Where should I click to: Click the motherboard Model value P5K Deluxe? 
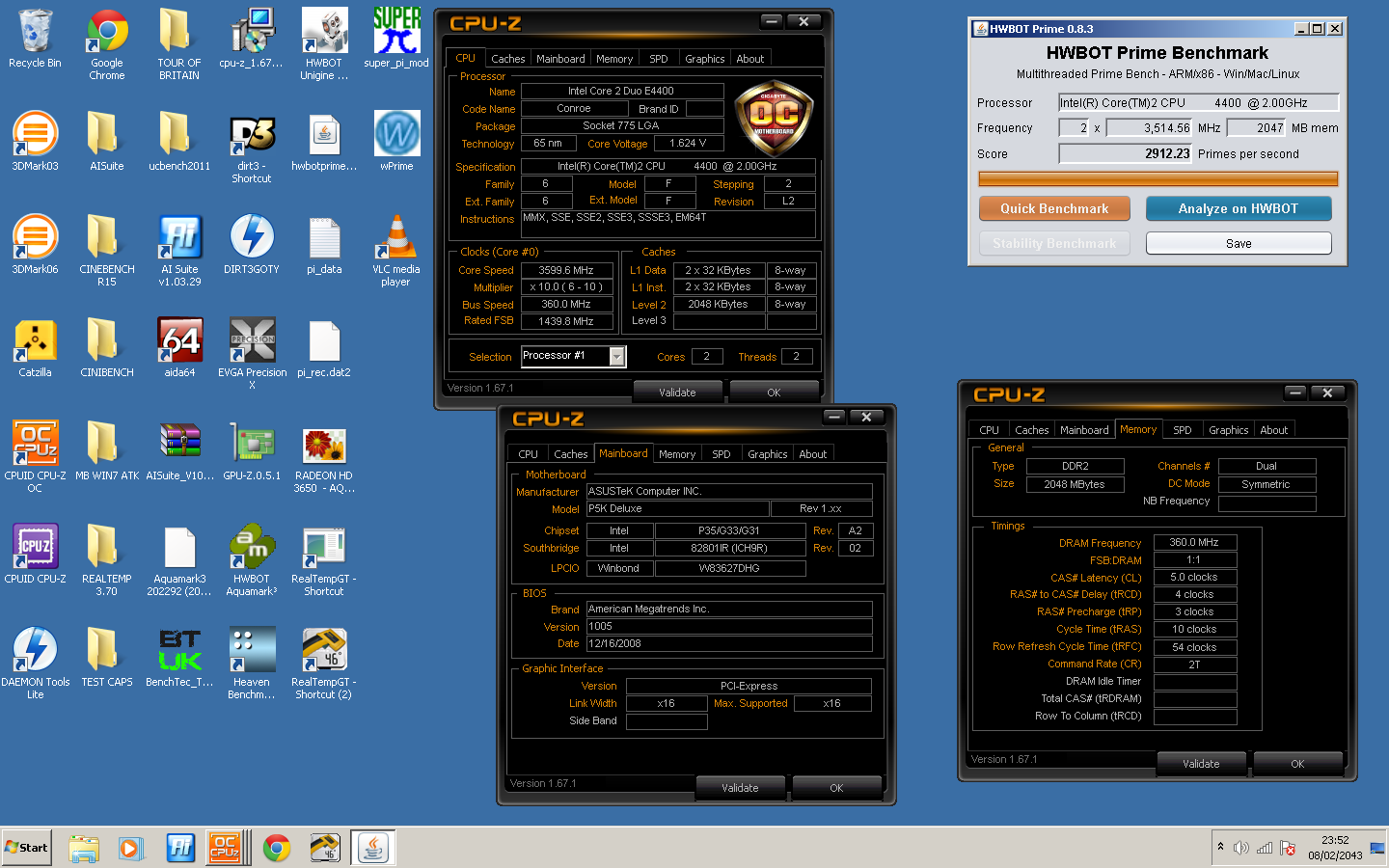coord(677,508)
